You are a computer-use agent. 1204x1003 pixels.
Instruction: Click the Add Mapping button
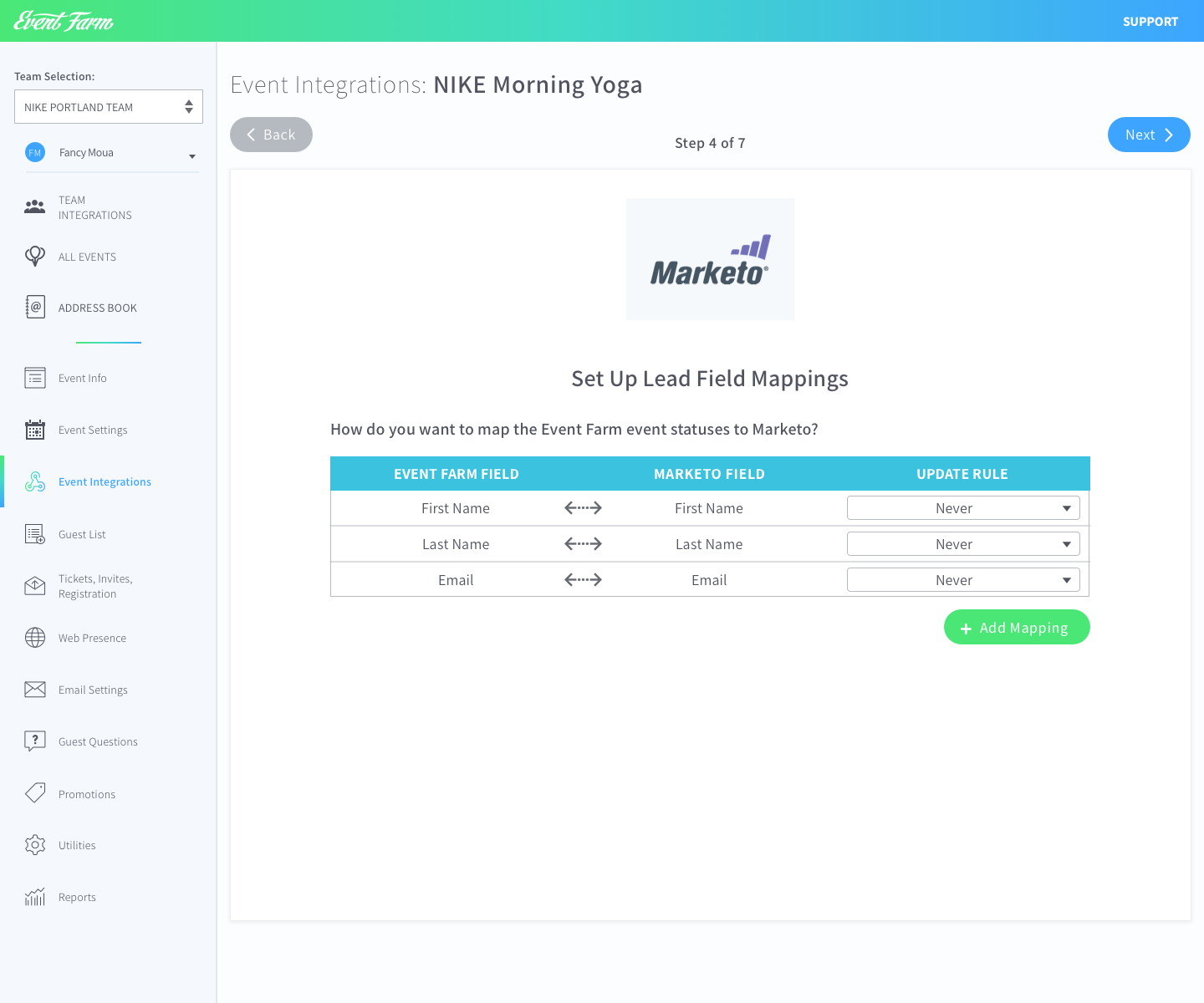pos(1017,627)
